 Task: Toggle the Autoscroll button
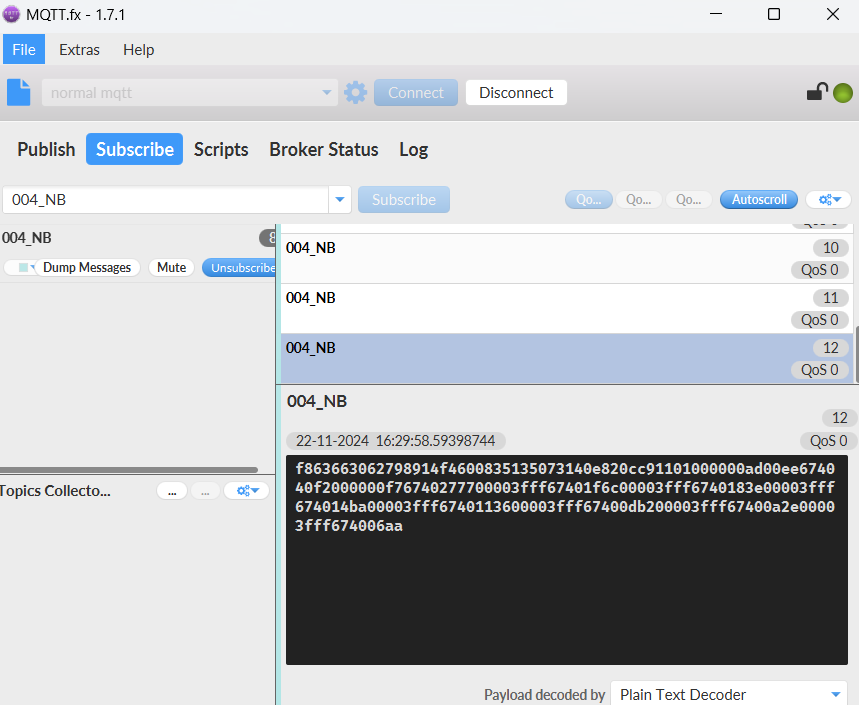(x=759, y=200)
